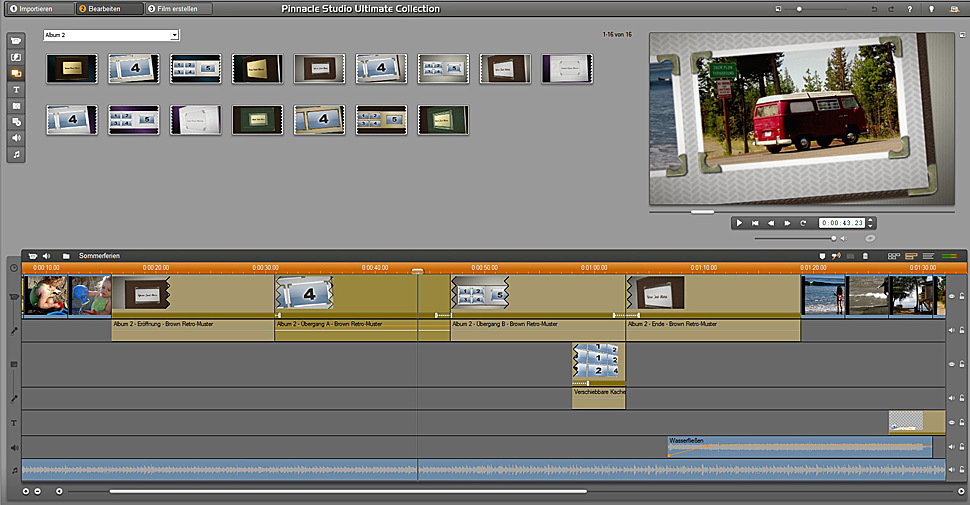The image size is (970, 505).
Task: Click the timeline playhead scrubber handle
Action: point(418,271)
